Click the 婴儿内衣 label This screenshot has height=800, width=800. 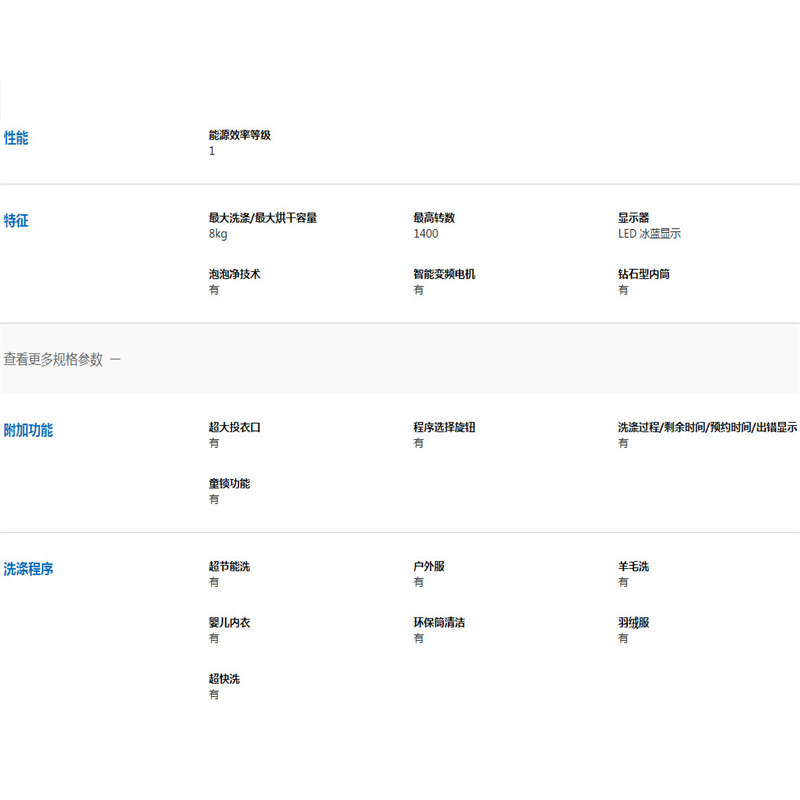(x=230, y=622)
